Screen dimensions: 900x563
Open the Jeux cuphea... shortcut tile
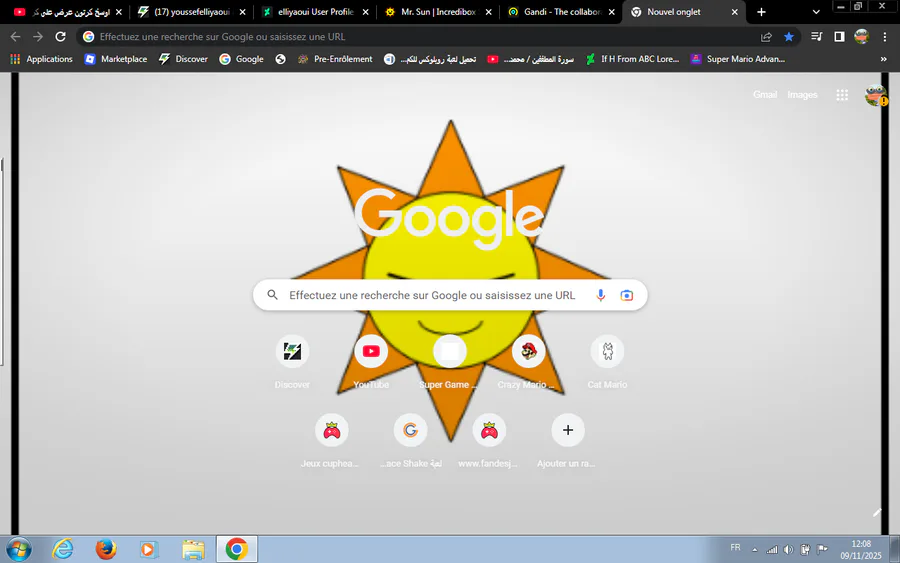pyautogui.click(x=331, y=441)
